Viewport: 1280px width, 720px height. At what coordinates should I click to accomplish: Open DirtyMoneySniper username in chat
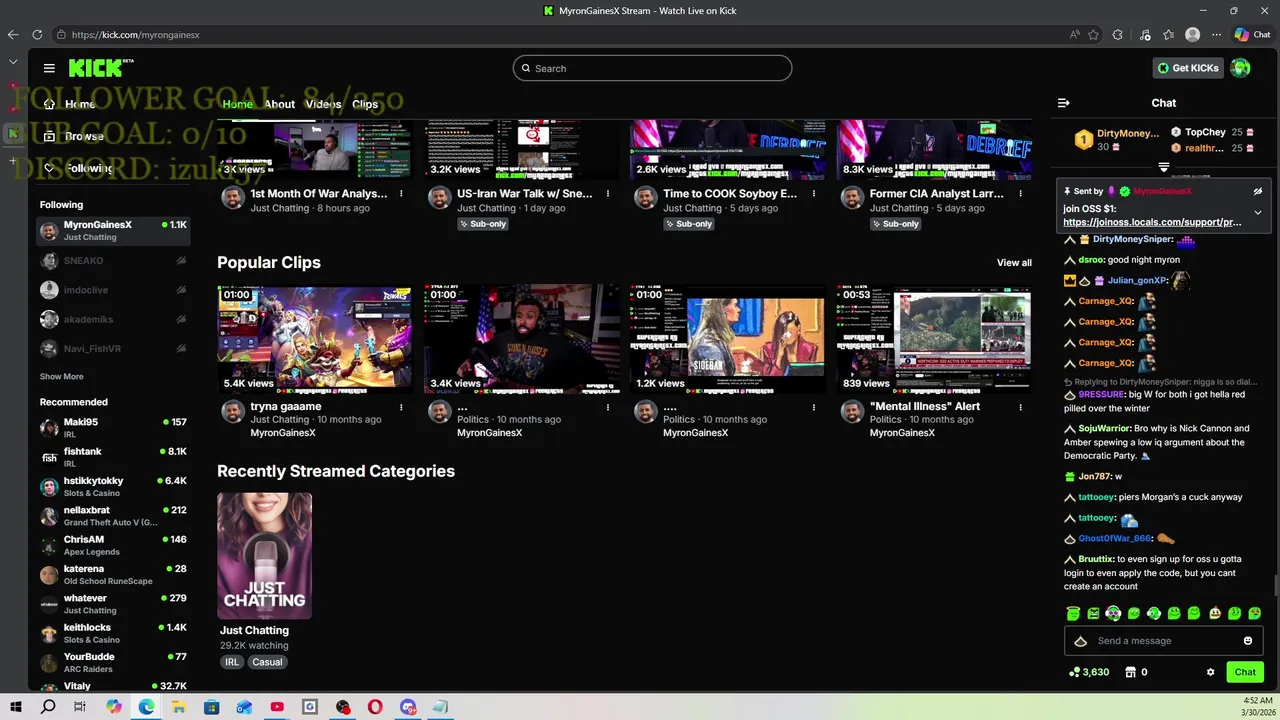[1132, 240]
